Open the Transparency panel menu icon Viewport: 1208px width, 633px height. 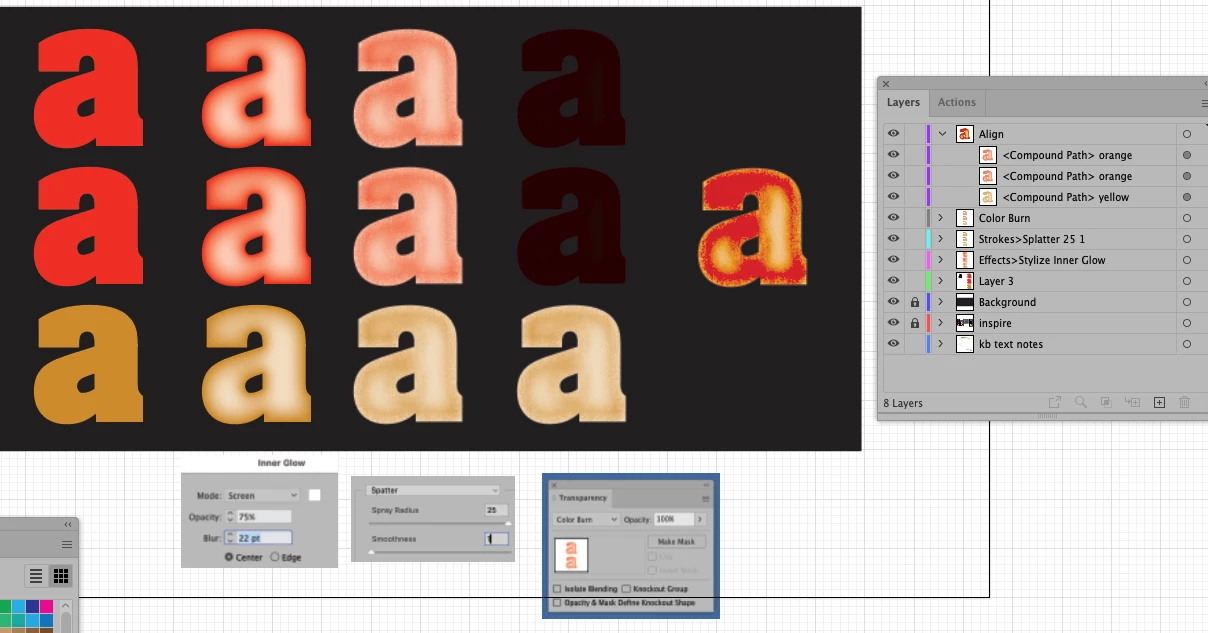[706, 498]
